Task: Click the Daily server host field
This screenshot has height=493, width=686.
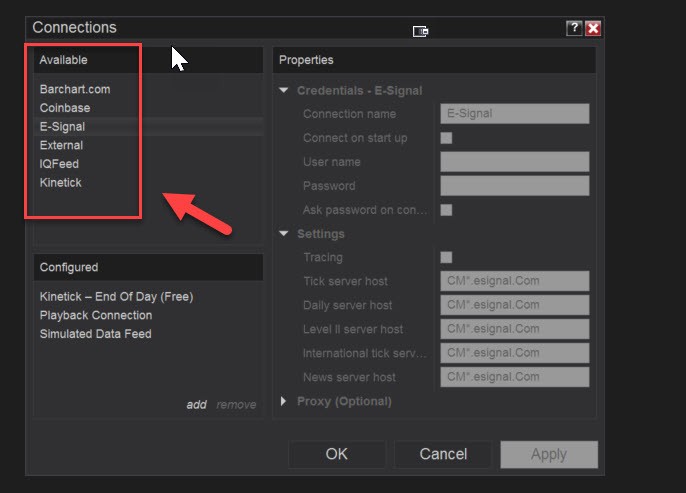Action: click(x=514, y=305)
